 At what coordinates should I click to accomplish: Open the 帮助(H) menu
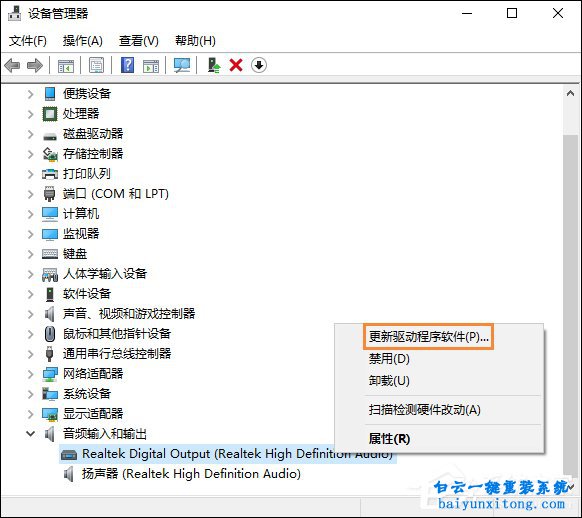tap(195, 41)
